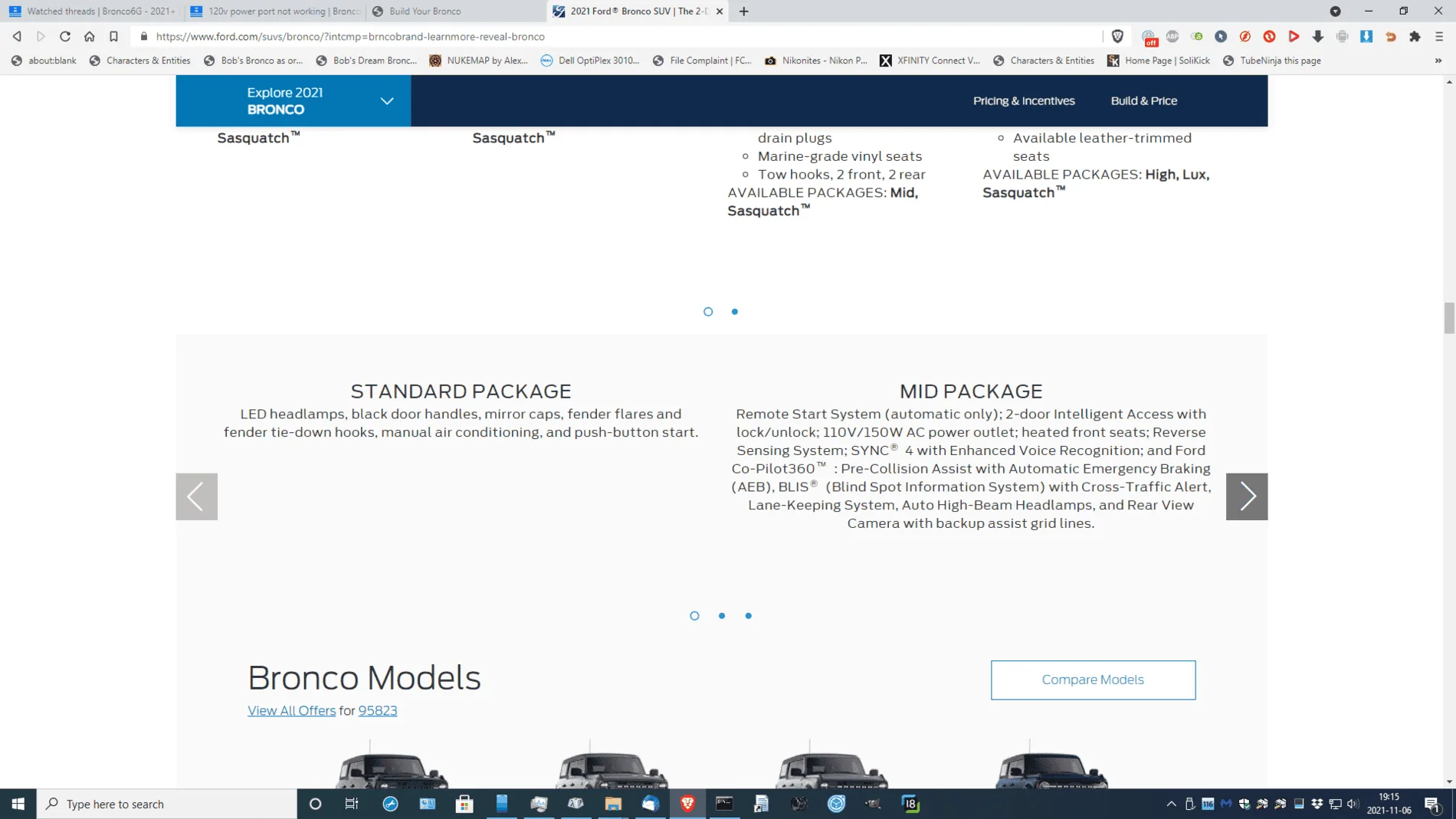Open the terminal window taskbar icon
The width and height of the screenshot is (1456, 819).
point(724,804)
